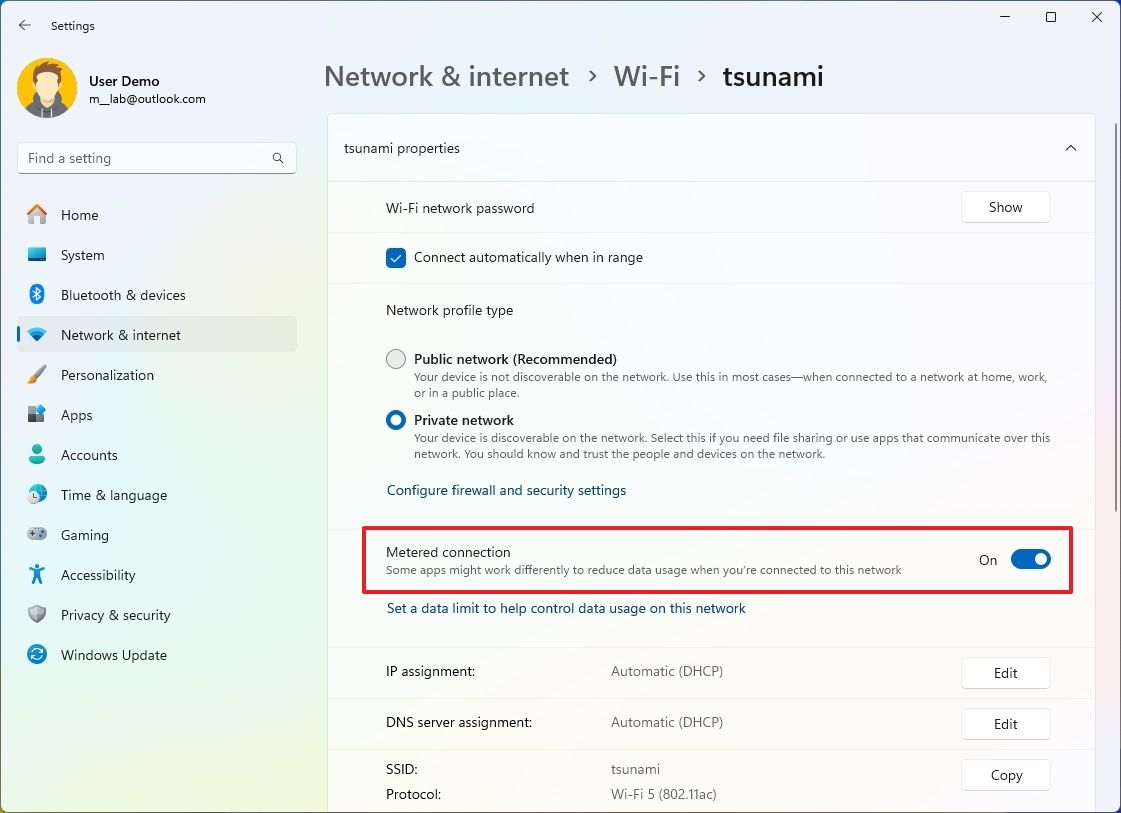Open the Accounts section
The width and height of the screenshot is (1121, 813).
(90, 455)
